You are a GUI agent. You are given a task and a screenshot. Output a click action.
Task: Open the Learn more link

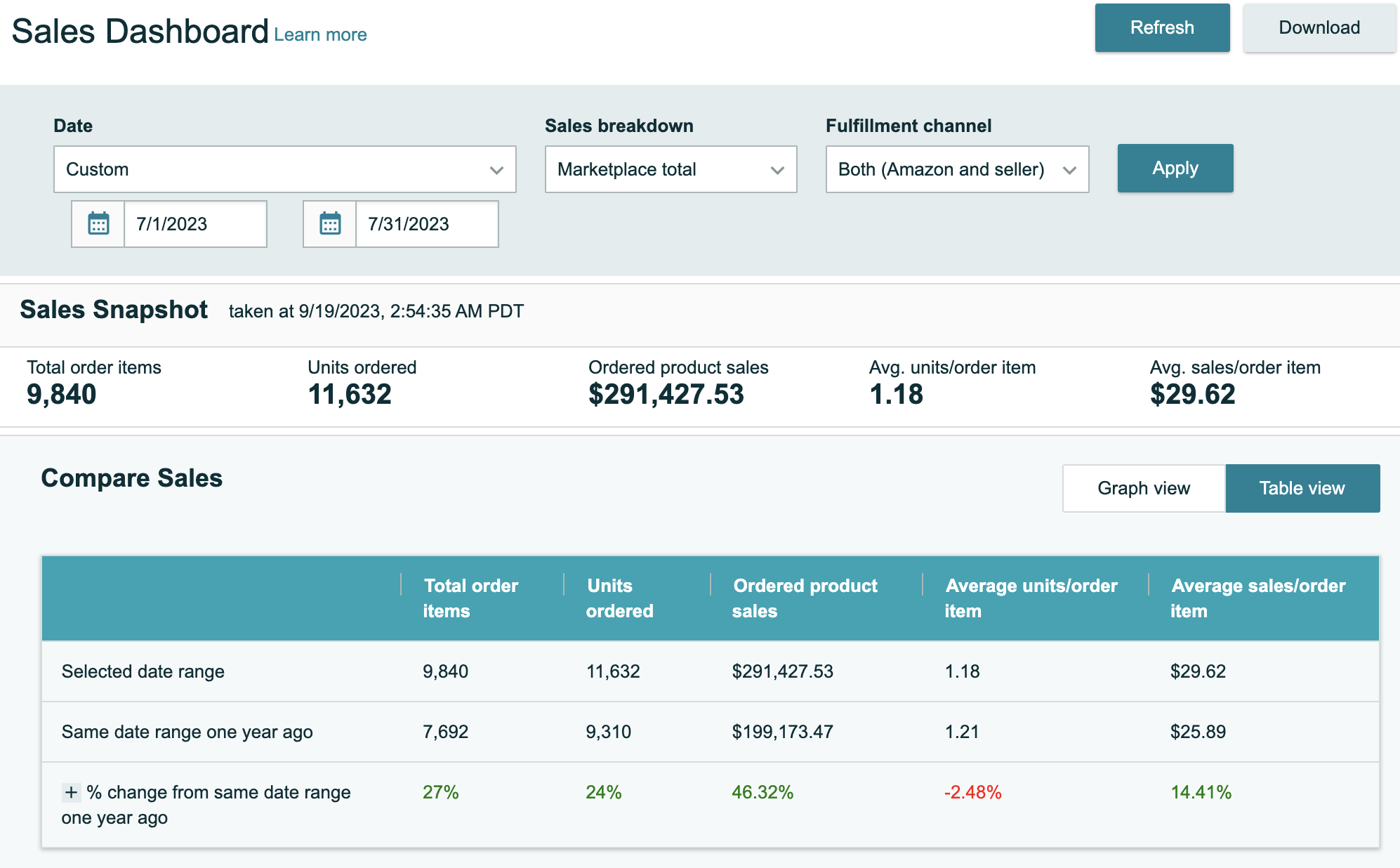pyautogui.click(x=321, y=34)
